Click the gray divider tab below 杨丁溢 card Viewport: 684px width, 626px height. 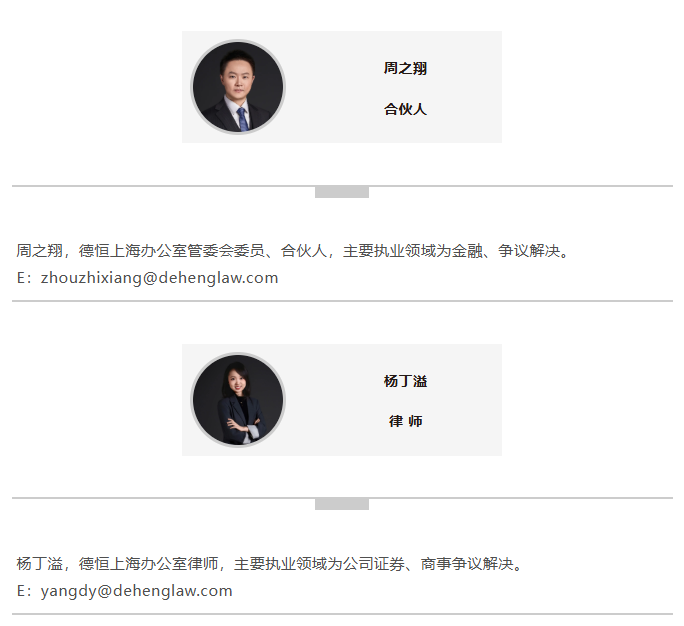click(x=342, y=504)
